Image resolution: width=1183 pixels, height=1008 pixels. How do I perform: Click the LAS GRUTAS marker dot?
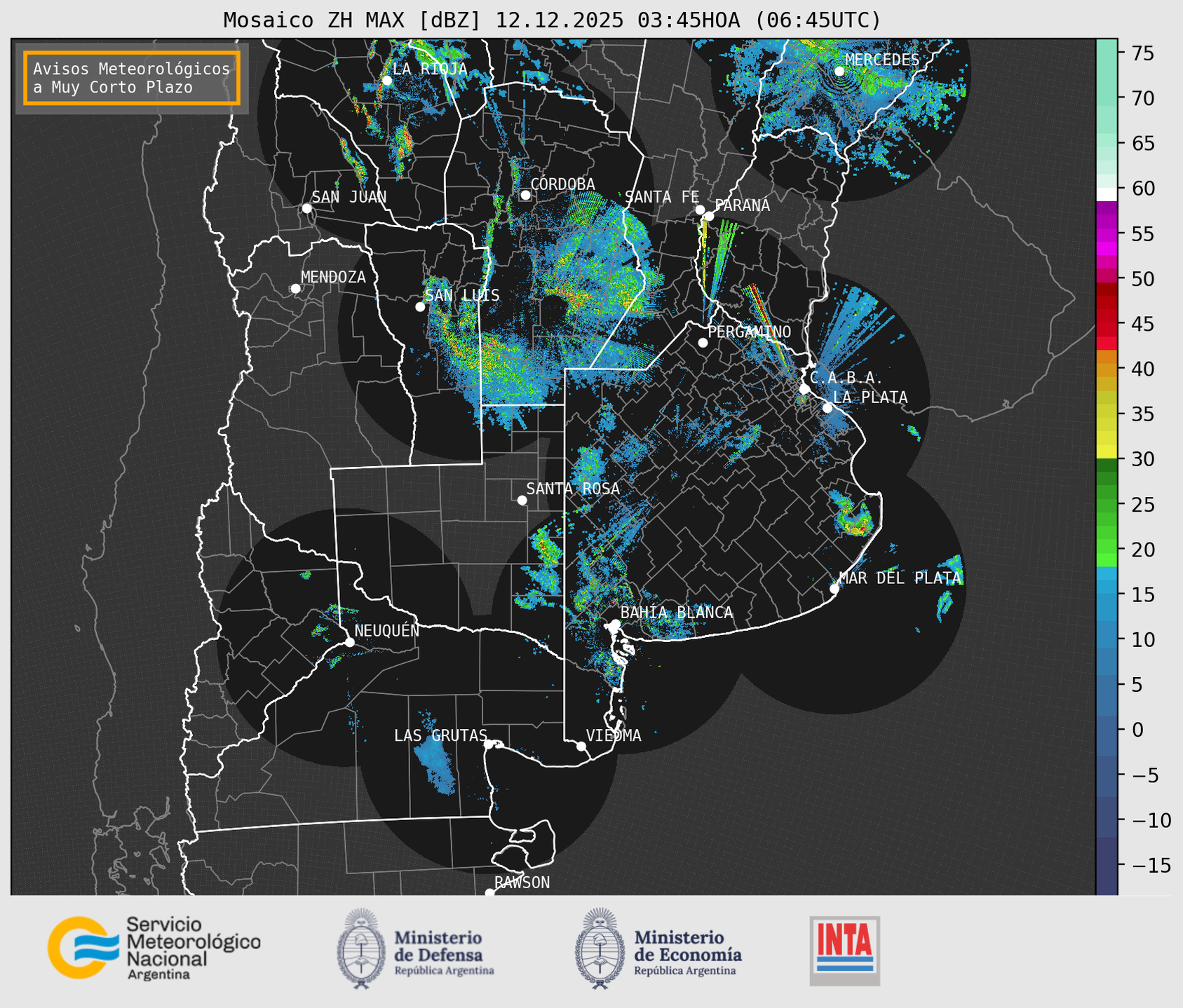pos(489,744)
